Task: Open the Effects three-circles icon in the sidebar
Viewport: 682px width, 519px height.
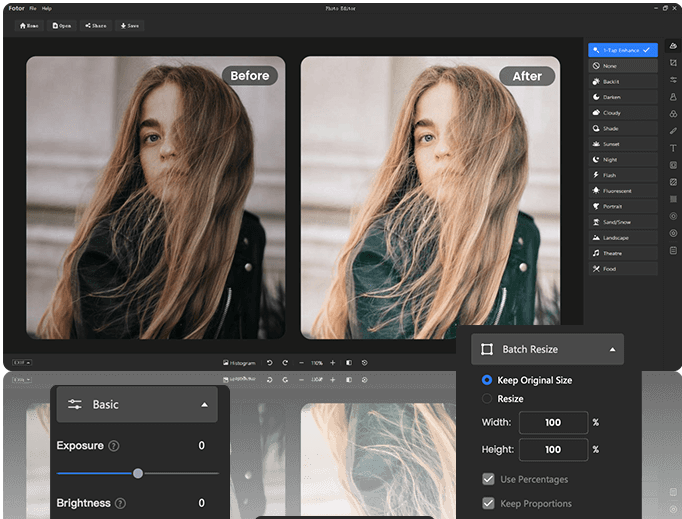Action: [673, 114]
